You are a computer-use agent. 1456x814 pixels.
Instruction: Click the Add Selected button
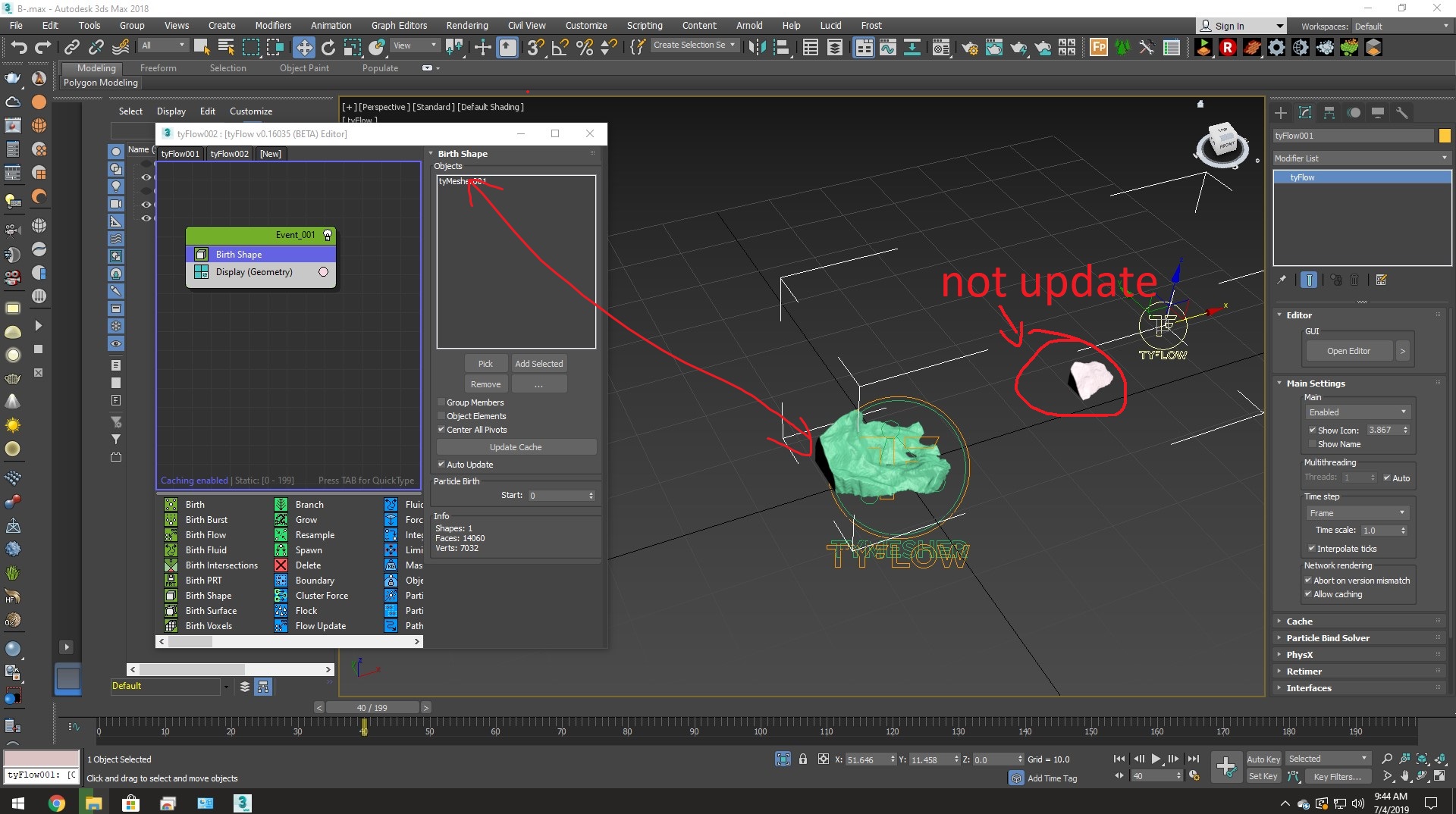coord(539,364)
